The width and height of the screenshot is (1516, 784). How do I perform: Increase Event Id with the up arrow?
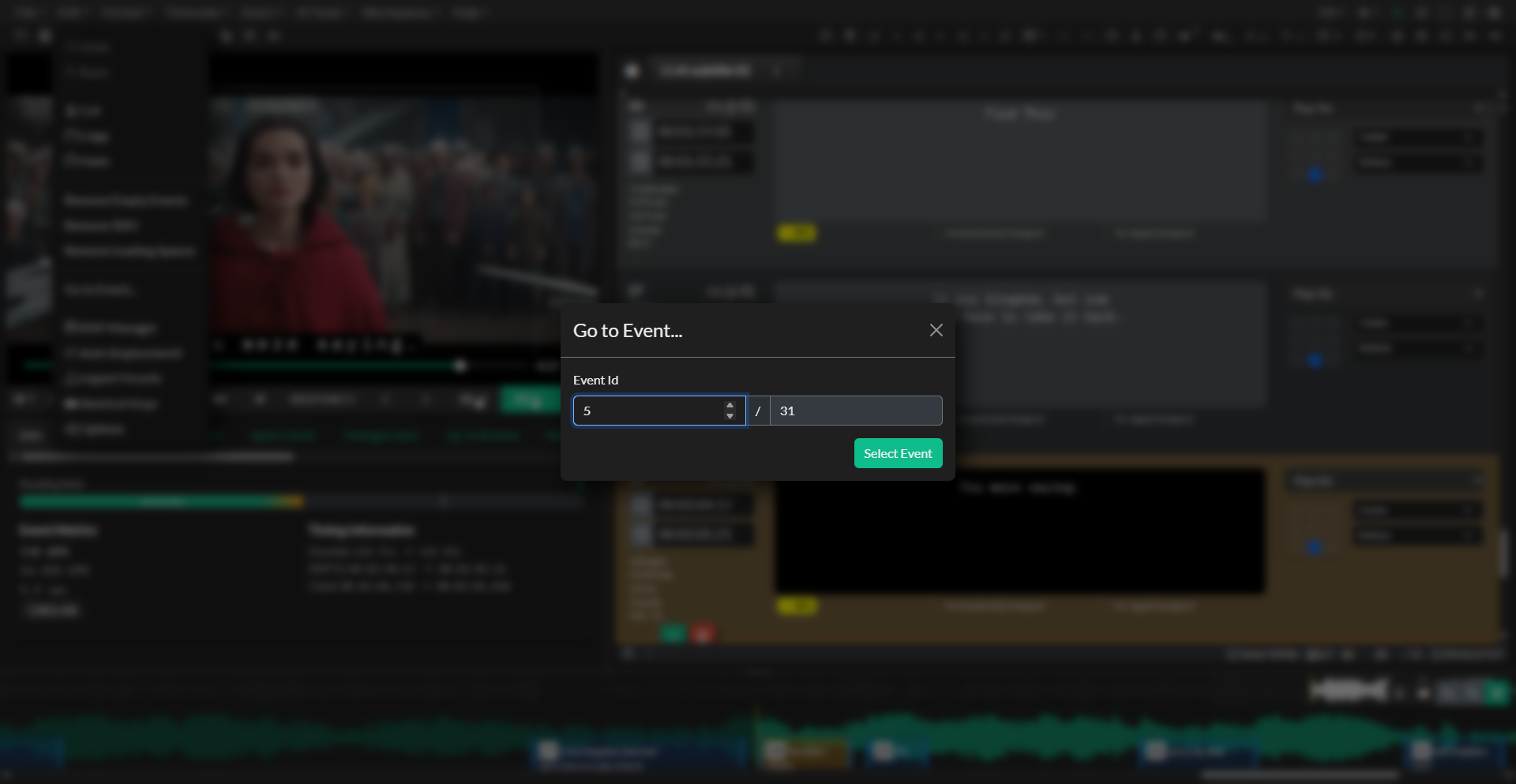[730, 405]
